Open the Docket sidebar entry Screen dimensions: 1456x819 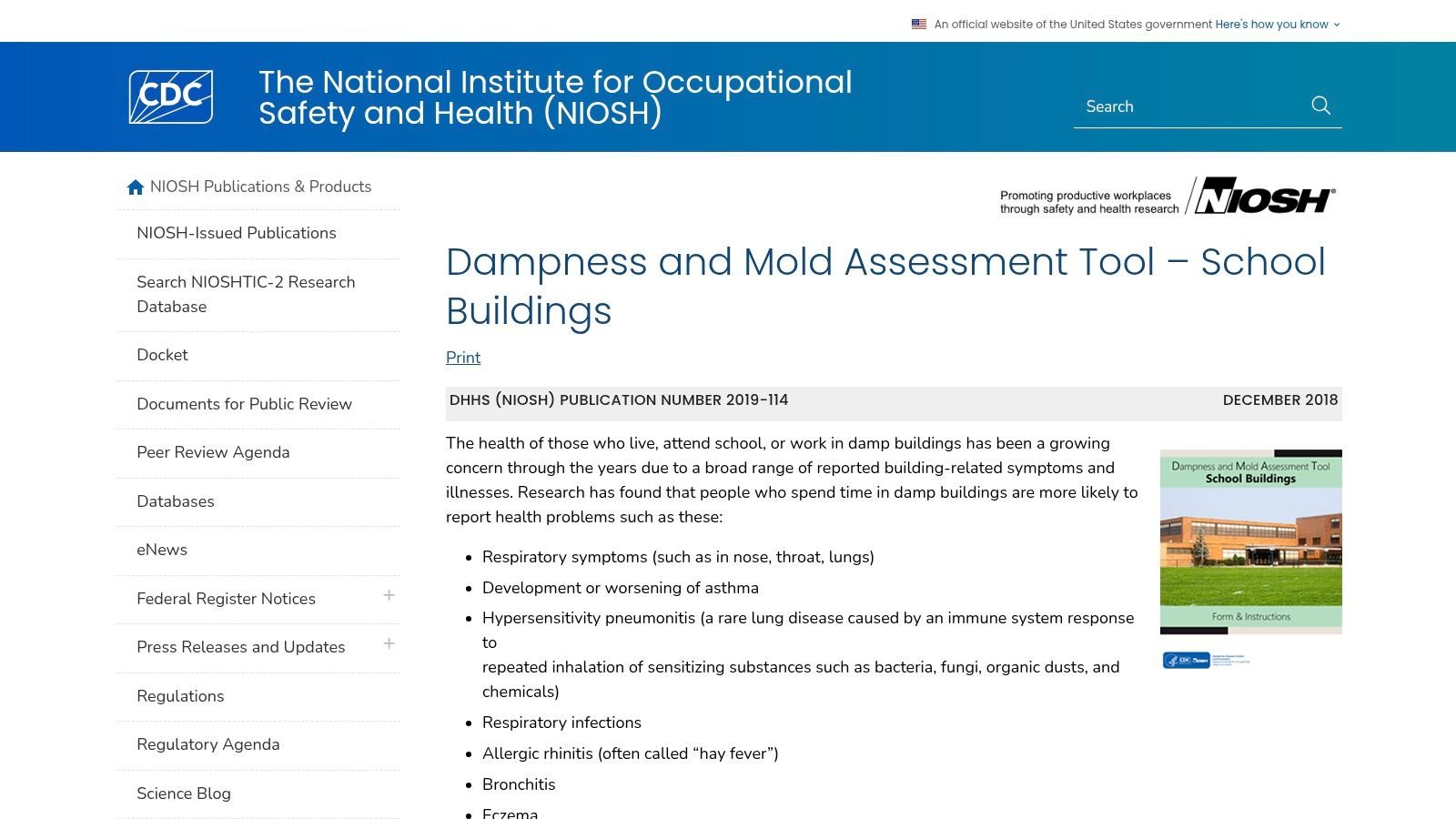pyautogui.click(x=162, y=355)
